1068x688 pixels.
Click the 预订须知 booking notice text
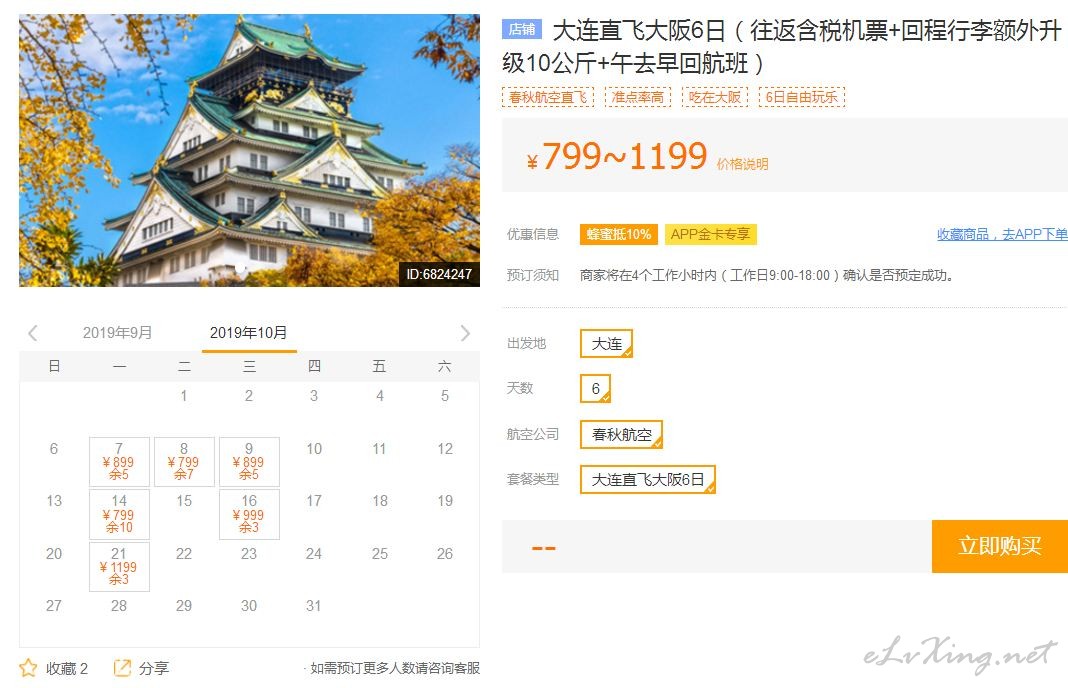point(533,275)
